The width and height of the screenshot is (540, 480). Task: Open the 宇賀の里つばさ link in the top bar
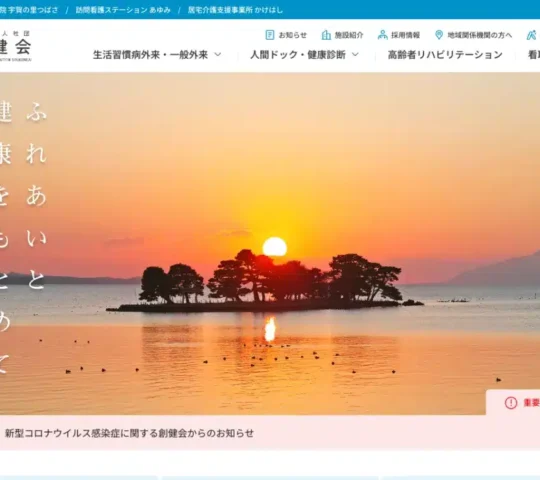click(x=29, y=10)
